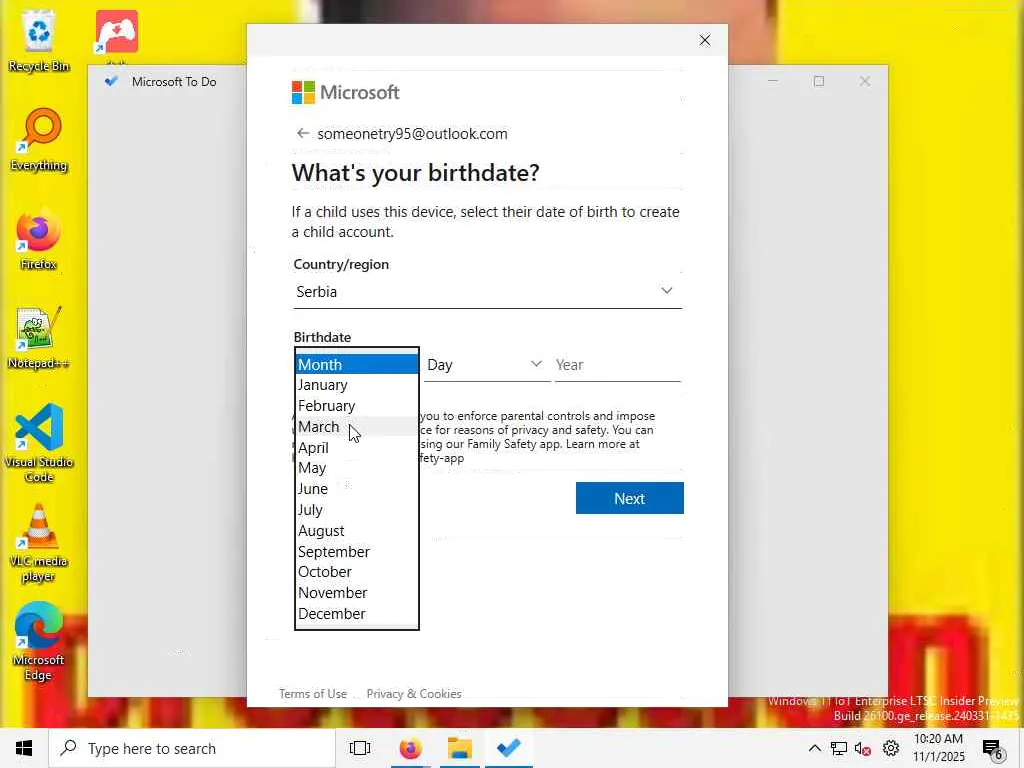Open the Country/region dropdown showing Serbia
1024x768 pixels.
tap(488, 292)
